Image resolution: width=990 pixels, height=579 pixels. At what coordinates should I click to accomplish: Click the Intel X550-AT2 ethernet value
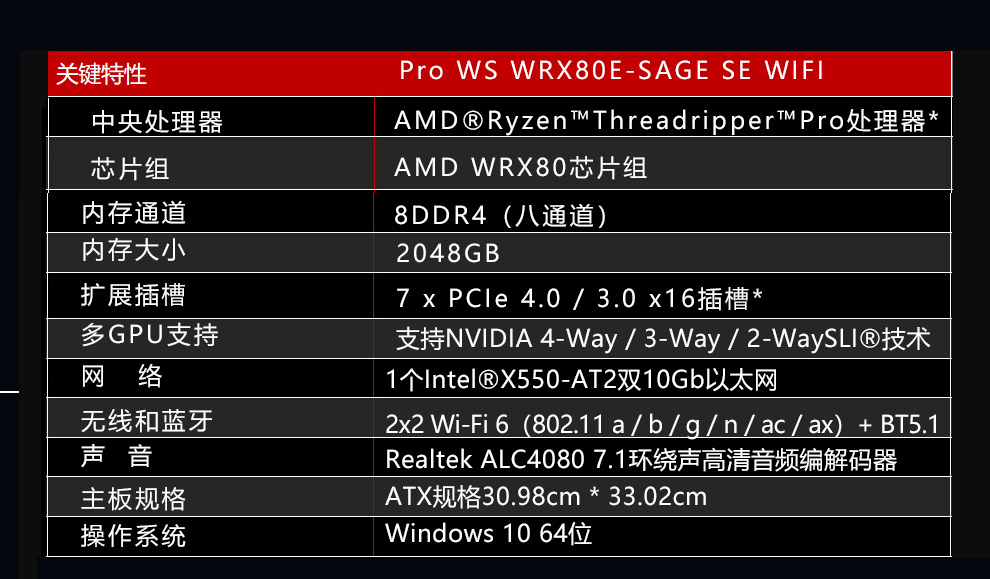point(581,380)
